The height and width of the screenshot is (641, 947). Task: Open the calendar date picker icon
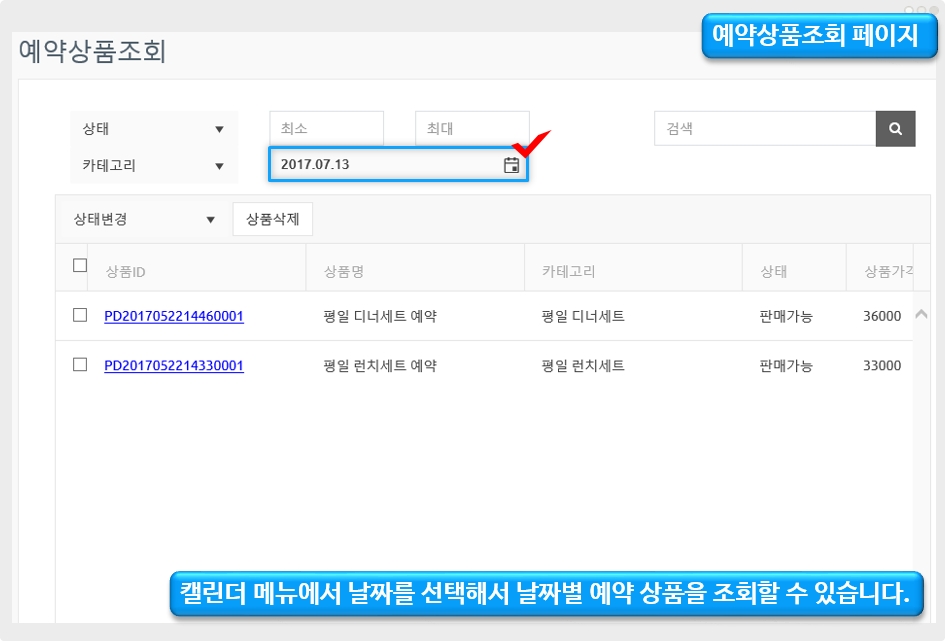(511, 166)
